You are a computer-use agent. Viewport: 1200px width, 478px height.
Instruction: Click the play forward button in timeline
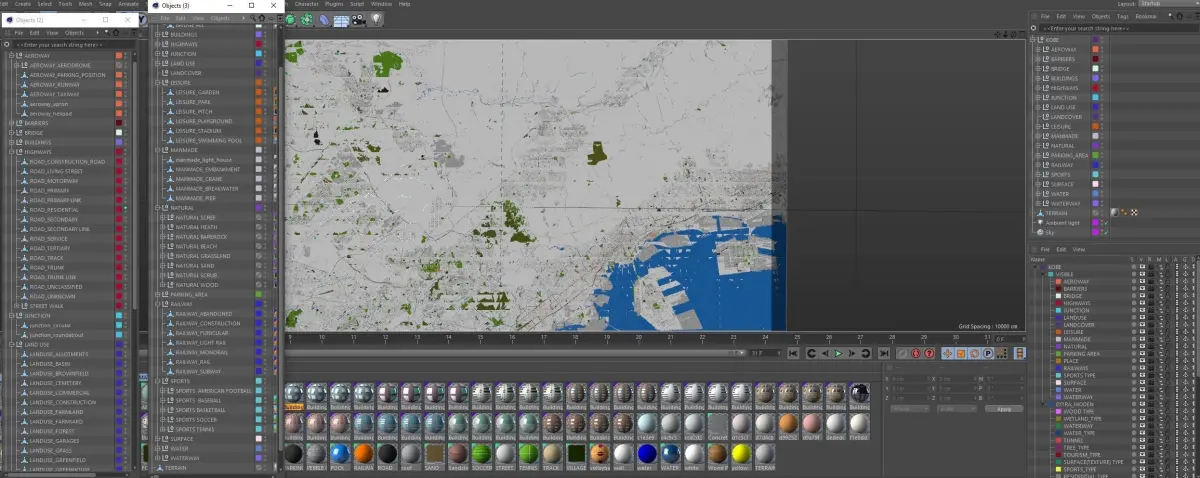pos(839,353)
